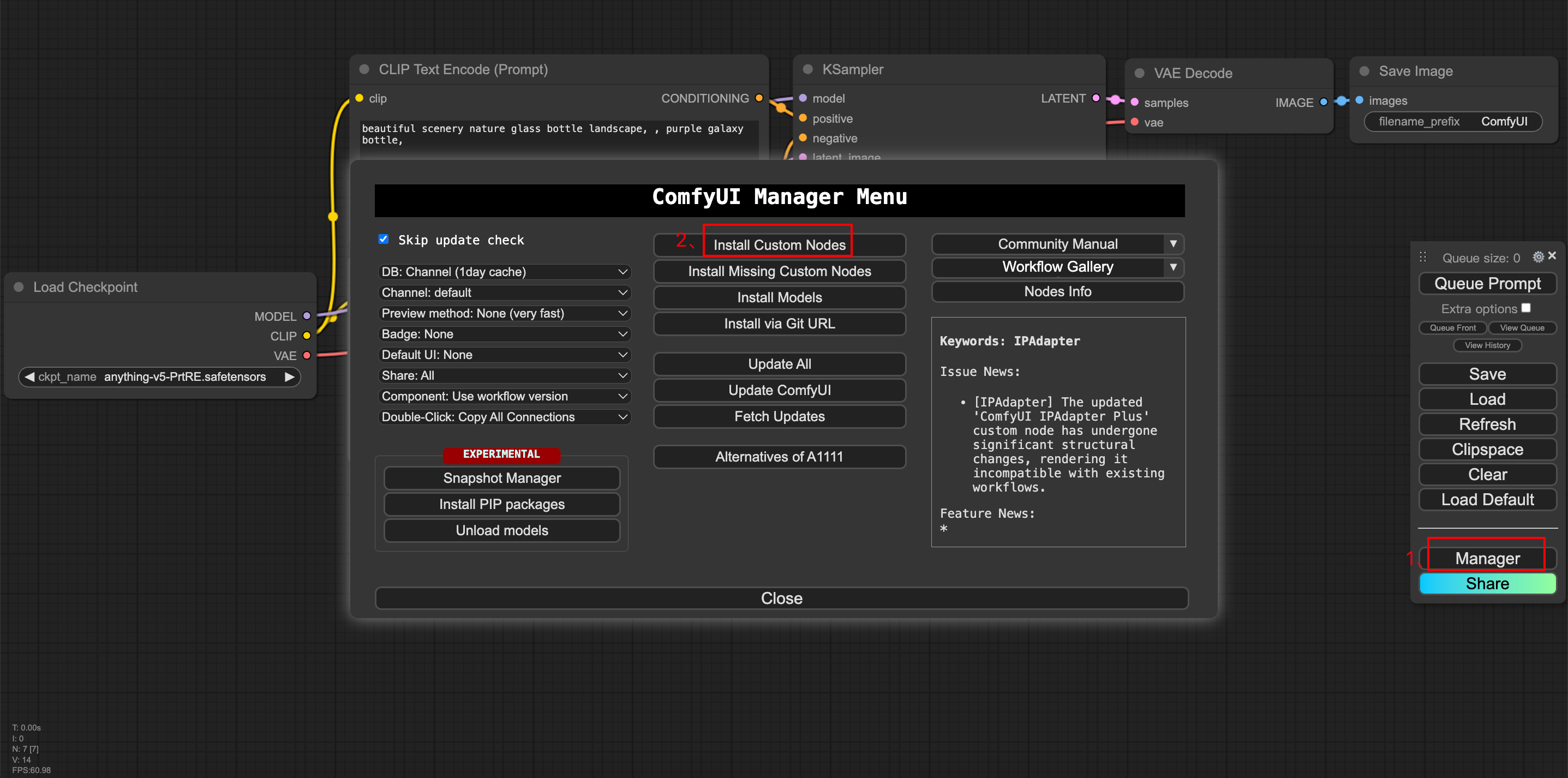The width and height of the screenshot is (1568, 778).
Task: Click the drag handle dots beside Queue size
Action: tap(1423, 257)
